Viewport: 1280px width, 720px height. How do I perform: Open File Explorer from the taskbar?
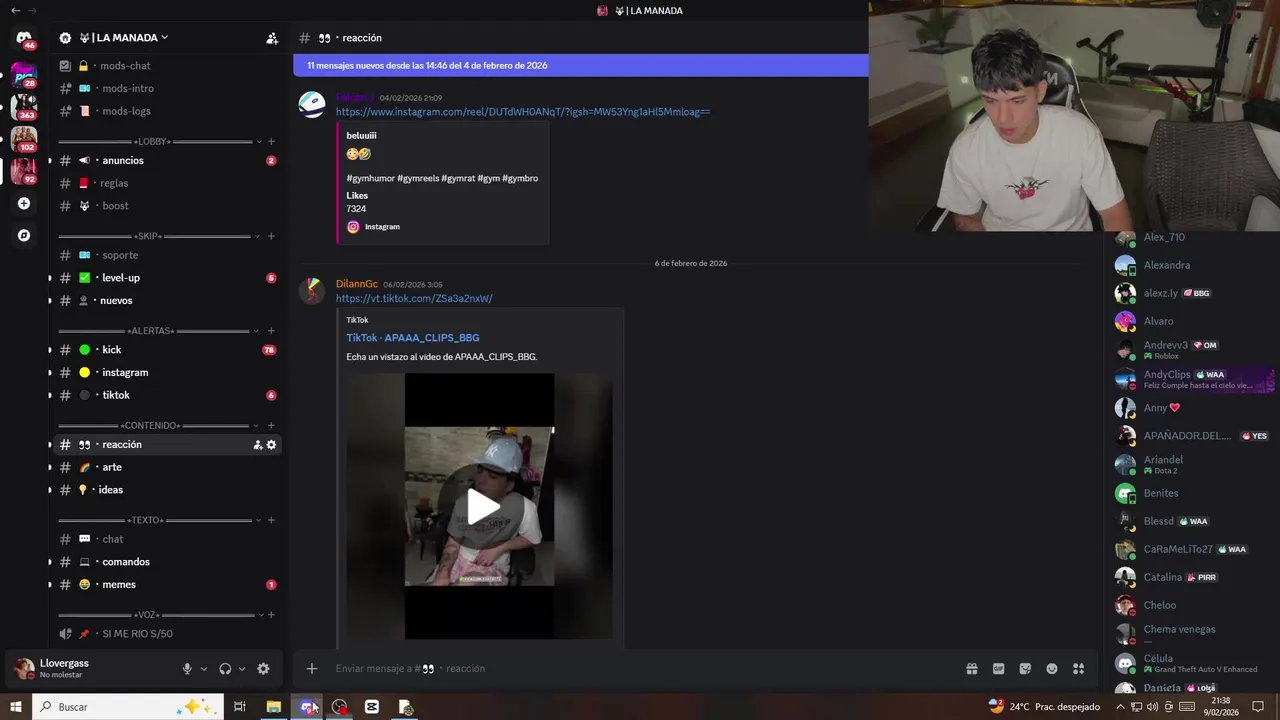click(x=273, y=707)
